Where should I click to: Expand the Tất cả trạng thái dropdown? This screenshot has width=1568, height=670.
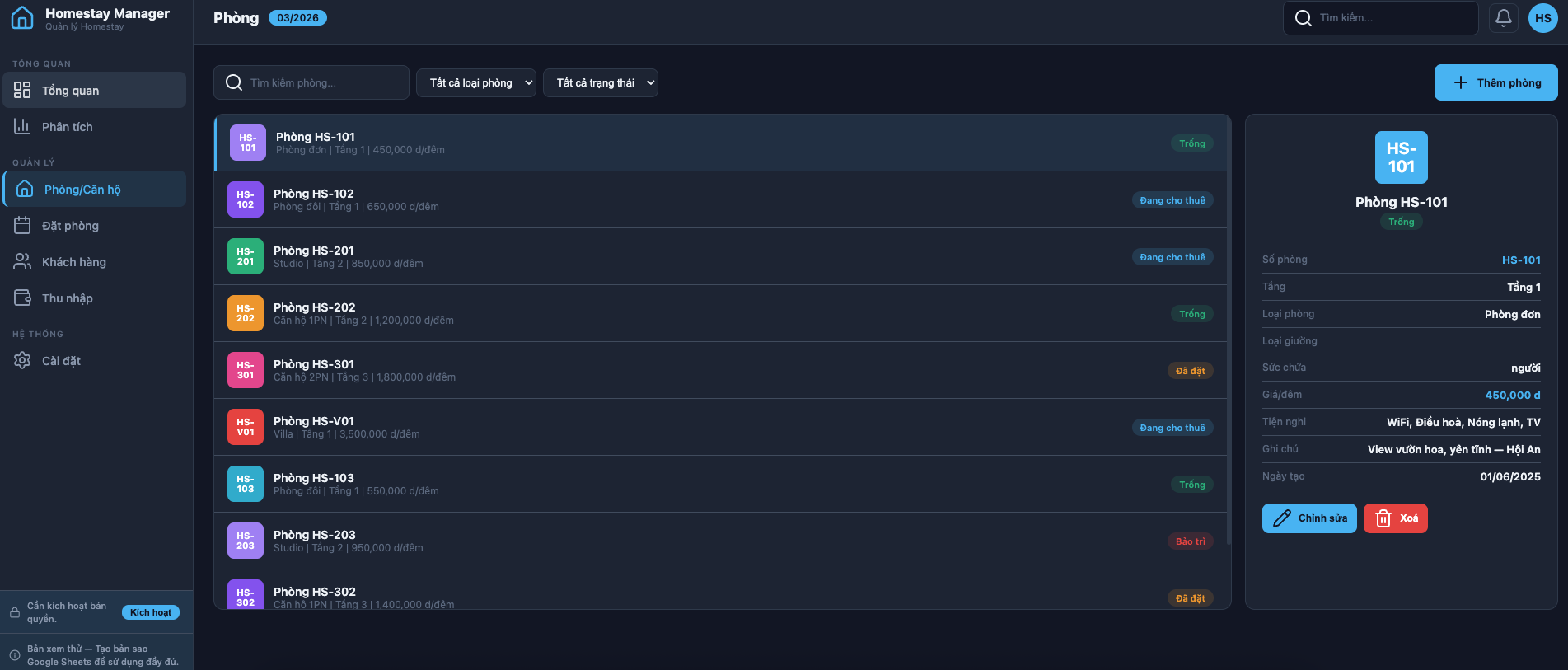[601, 83]
